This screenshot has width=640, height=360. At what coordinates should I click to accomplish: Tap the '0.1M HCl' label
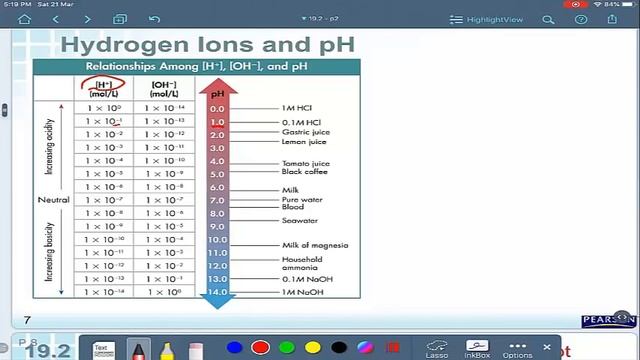coord(301,122)
